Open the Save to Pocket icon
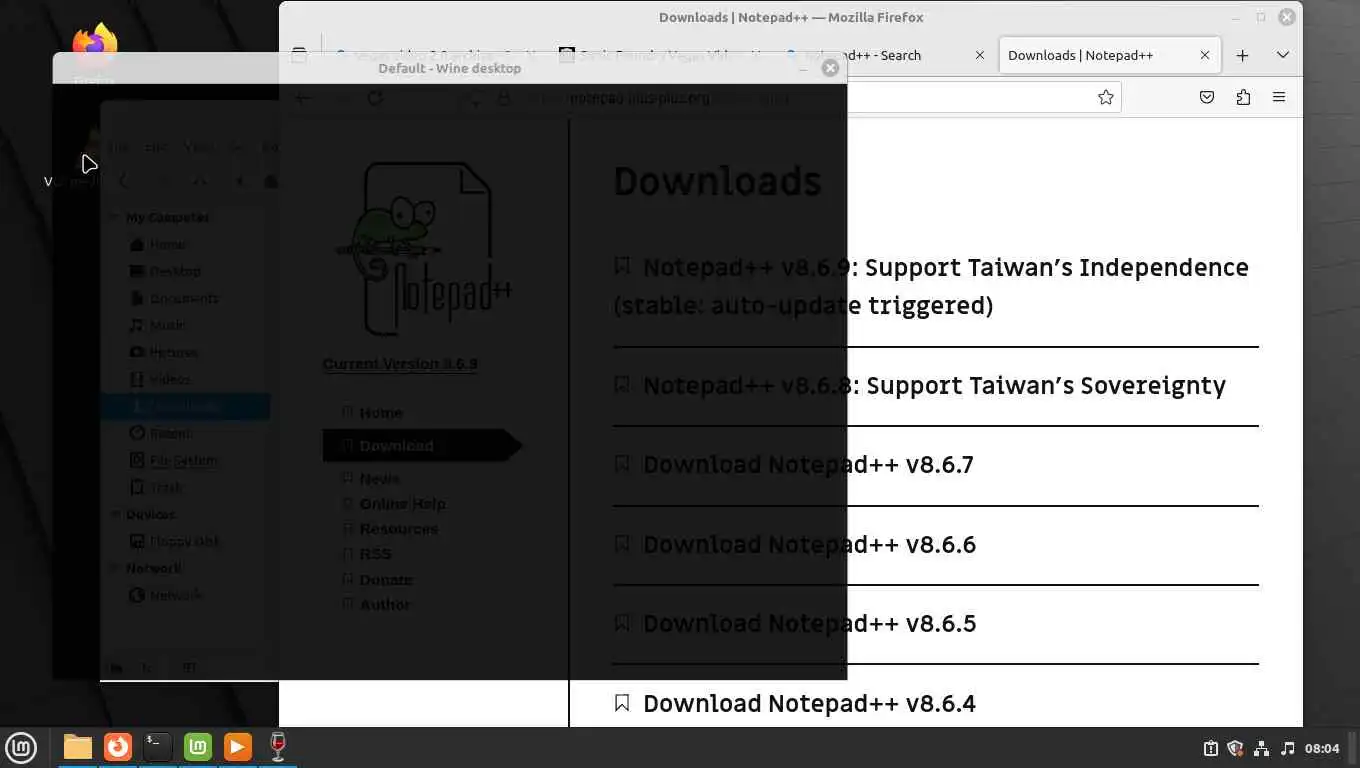 1207,97
